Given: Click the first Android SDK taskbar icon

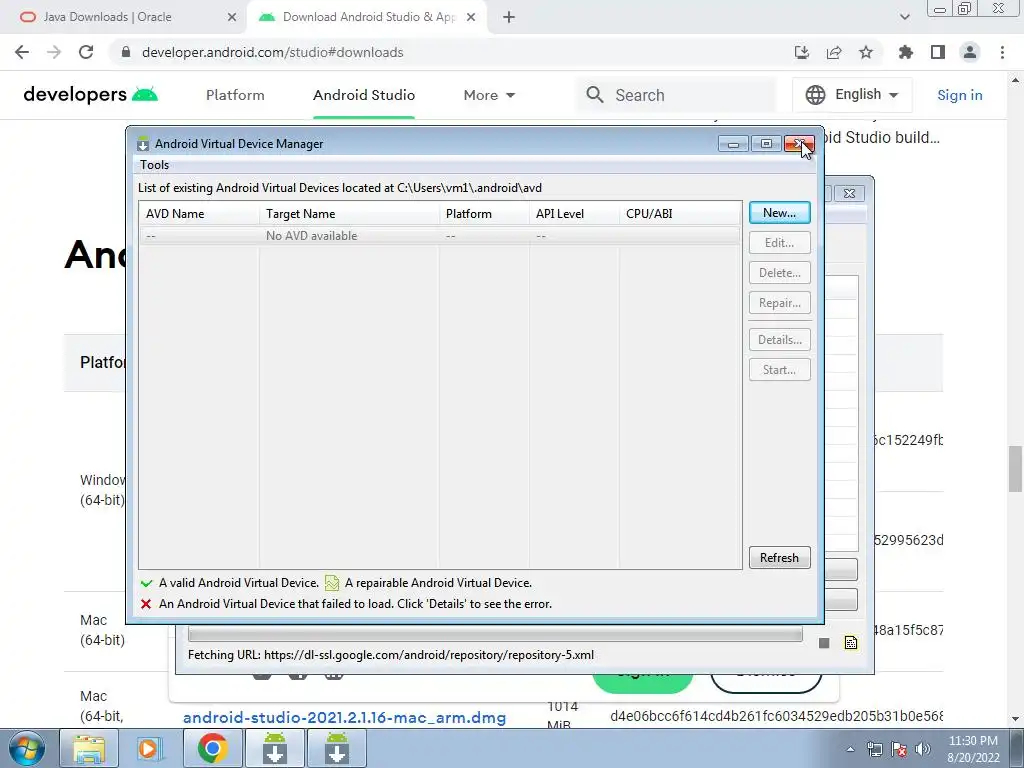Looking at the screenshot, I should [275, 748].
